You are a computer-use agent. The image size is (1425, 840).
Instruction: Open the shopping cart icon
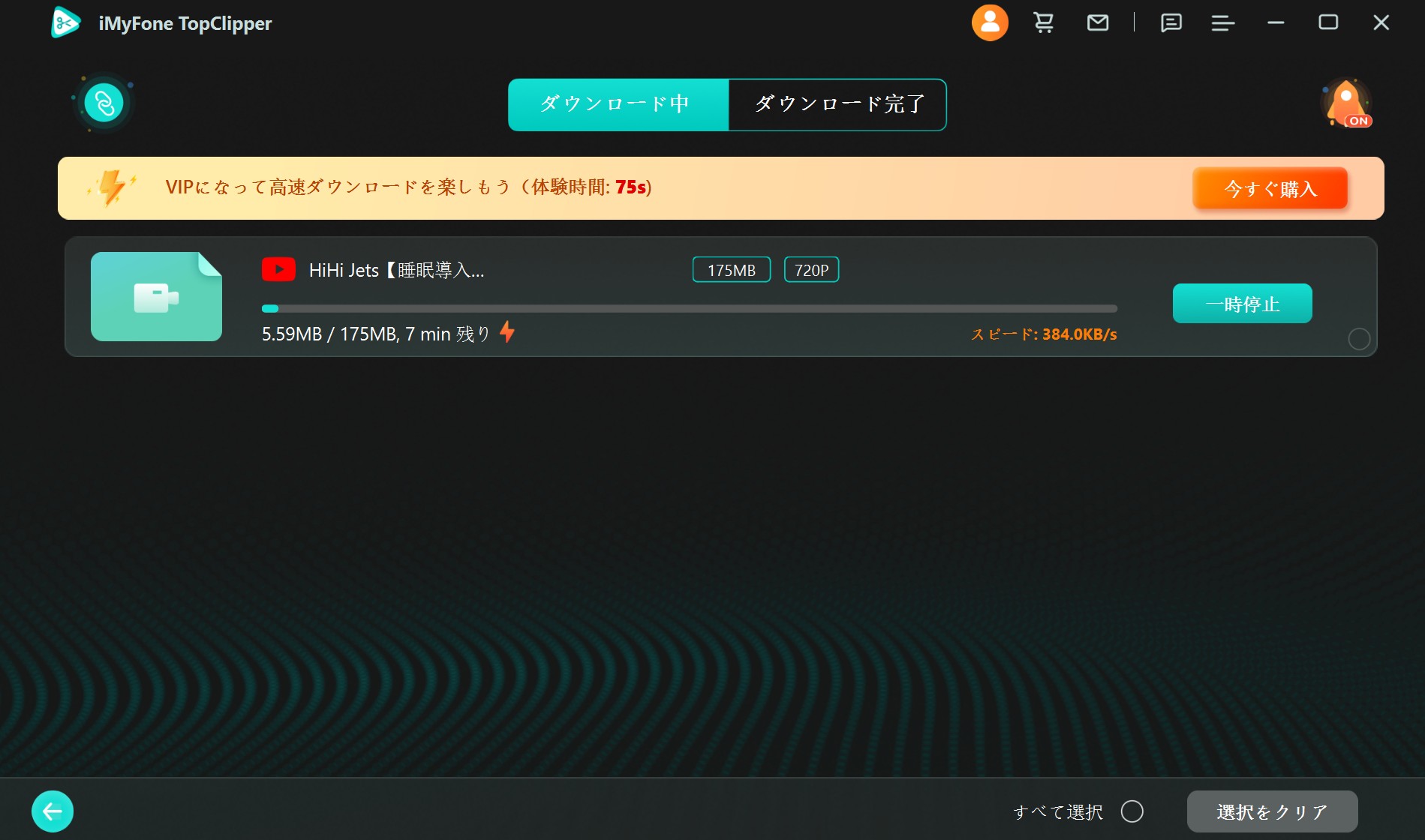click(1043, 23)
